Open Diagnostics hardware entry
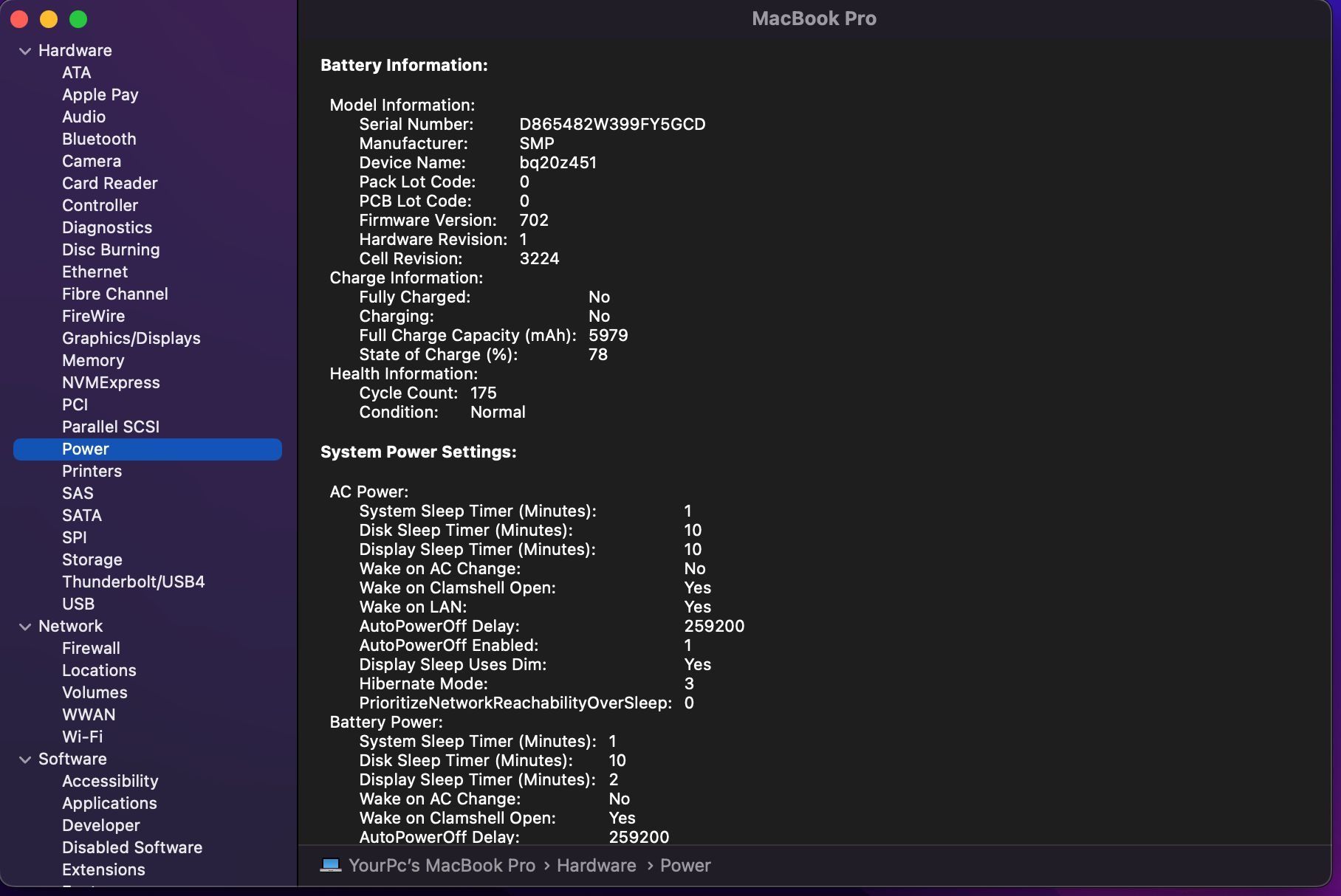The width and height of the screenshot is (1341, 896). (107, 227)
